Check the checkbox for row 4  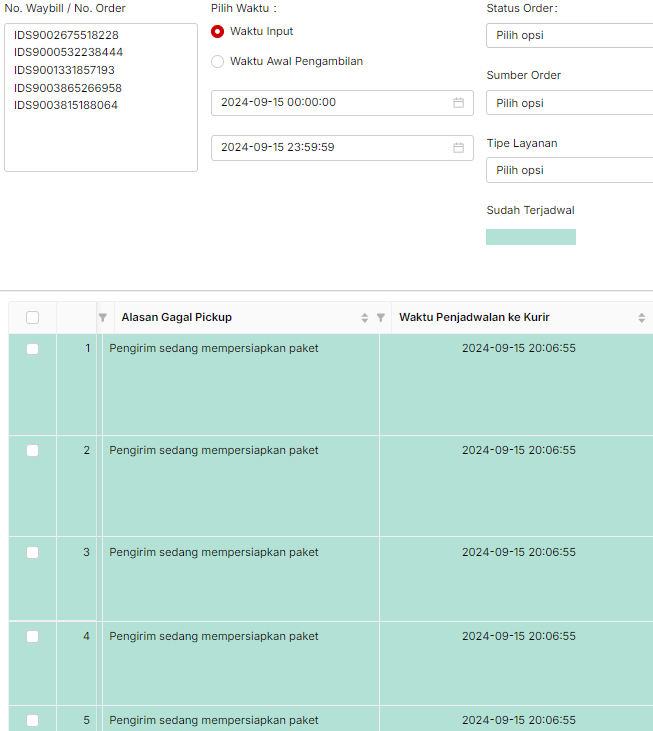tap(33, 636)
